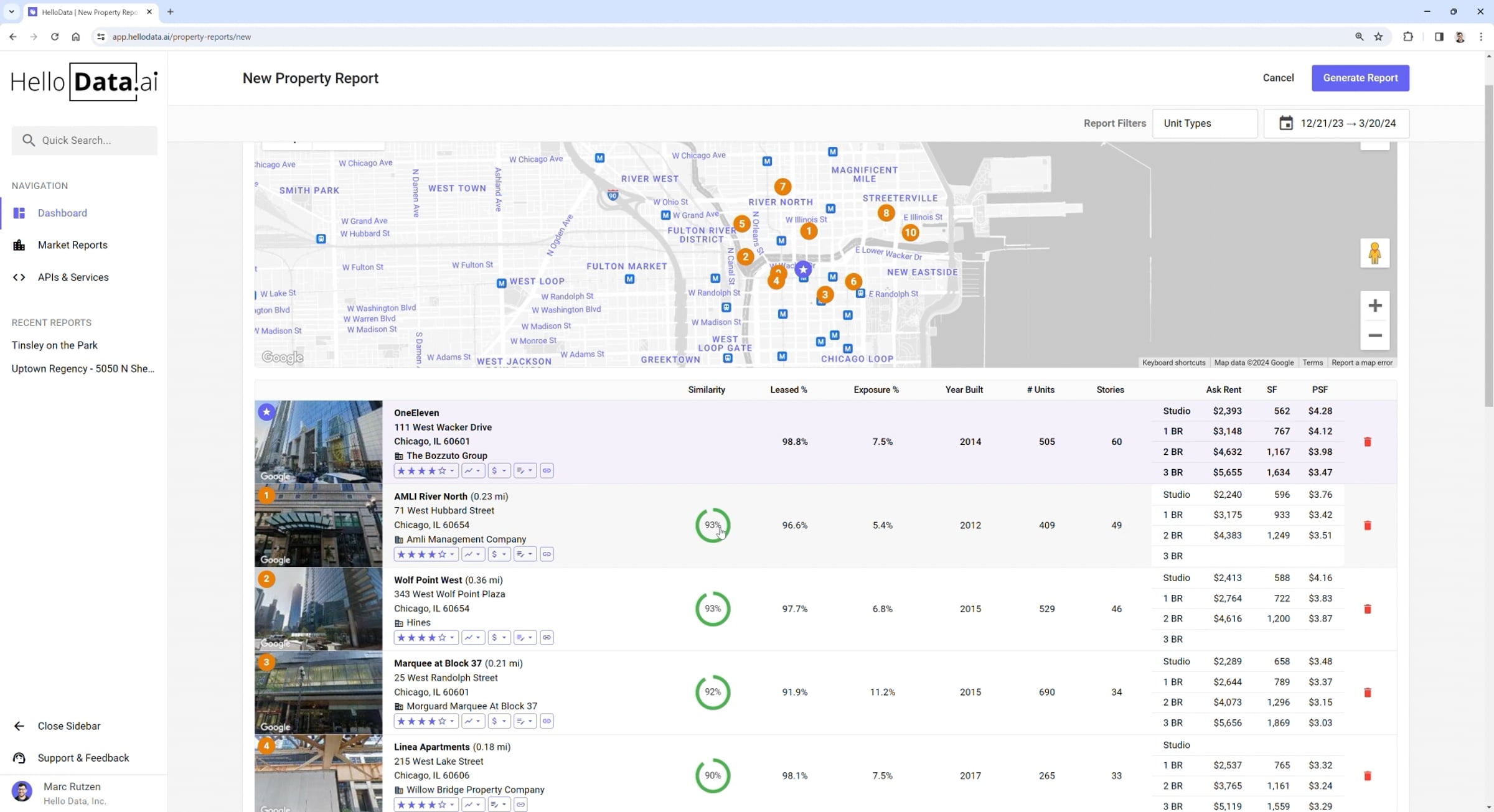
Task: Expand star rating dropdown for OneEleven
Action: tap(452, 471)
